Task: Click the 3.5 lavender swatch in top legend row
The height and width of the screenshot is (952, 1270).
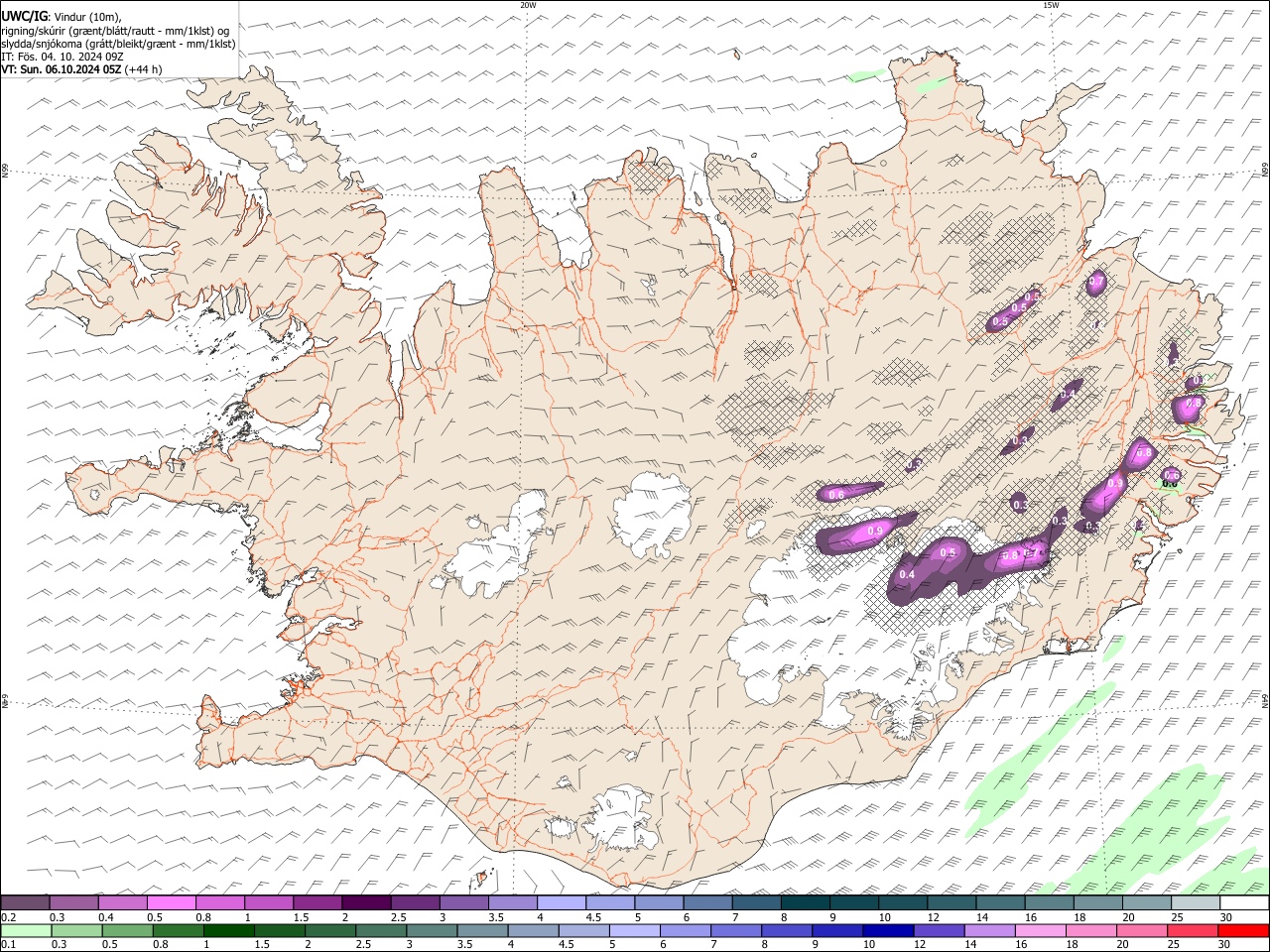Action: 513,902
